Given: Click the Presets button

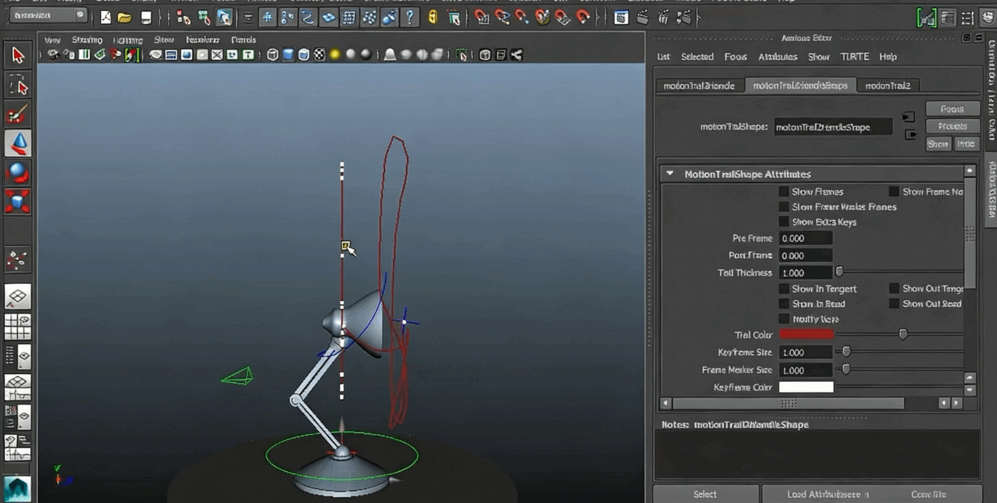Looking at the screenshot, I should (951, 126).
